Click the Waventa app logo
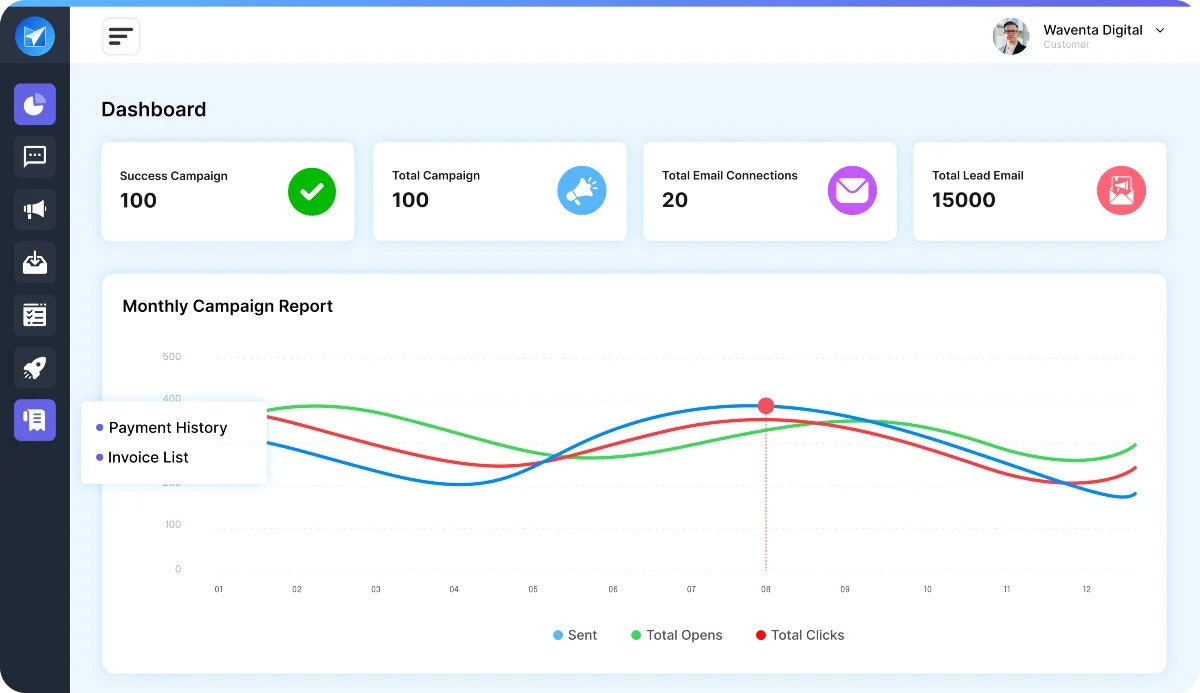This screenshot has width=1200, height=693. (x=34, y=35)
